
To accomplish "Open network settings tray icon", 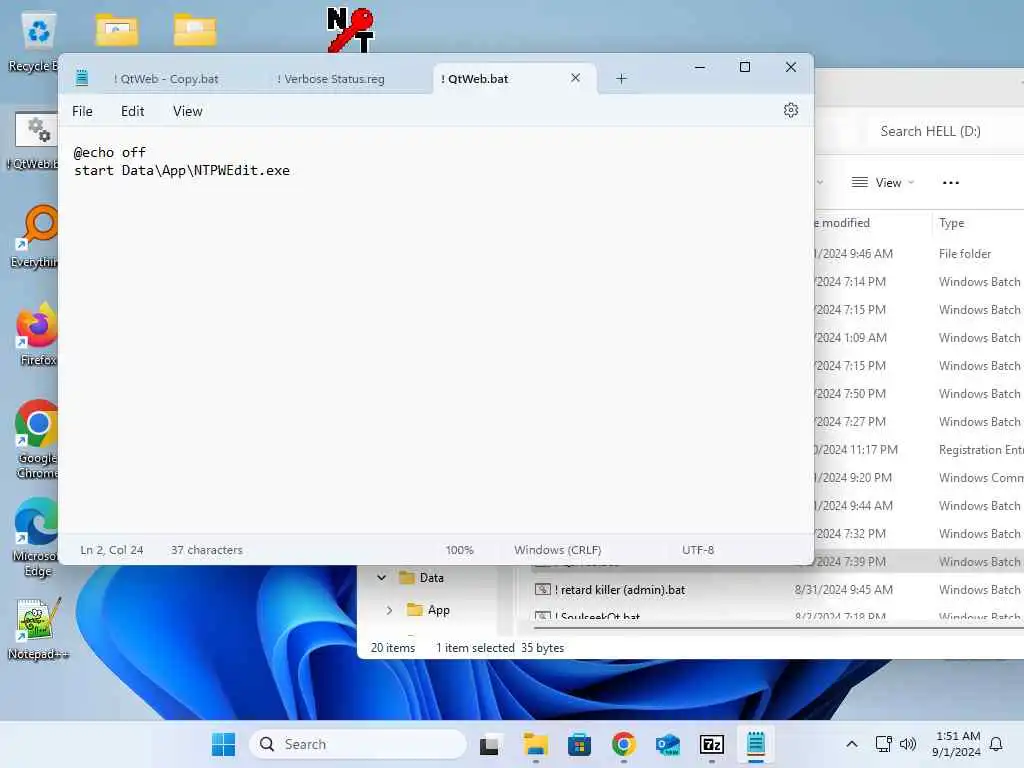I will click(x=883, y=744).
